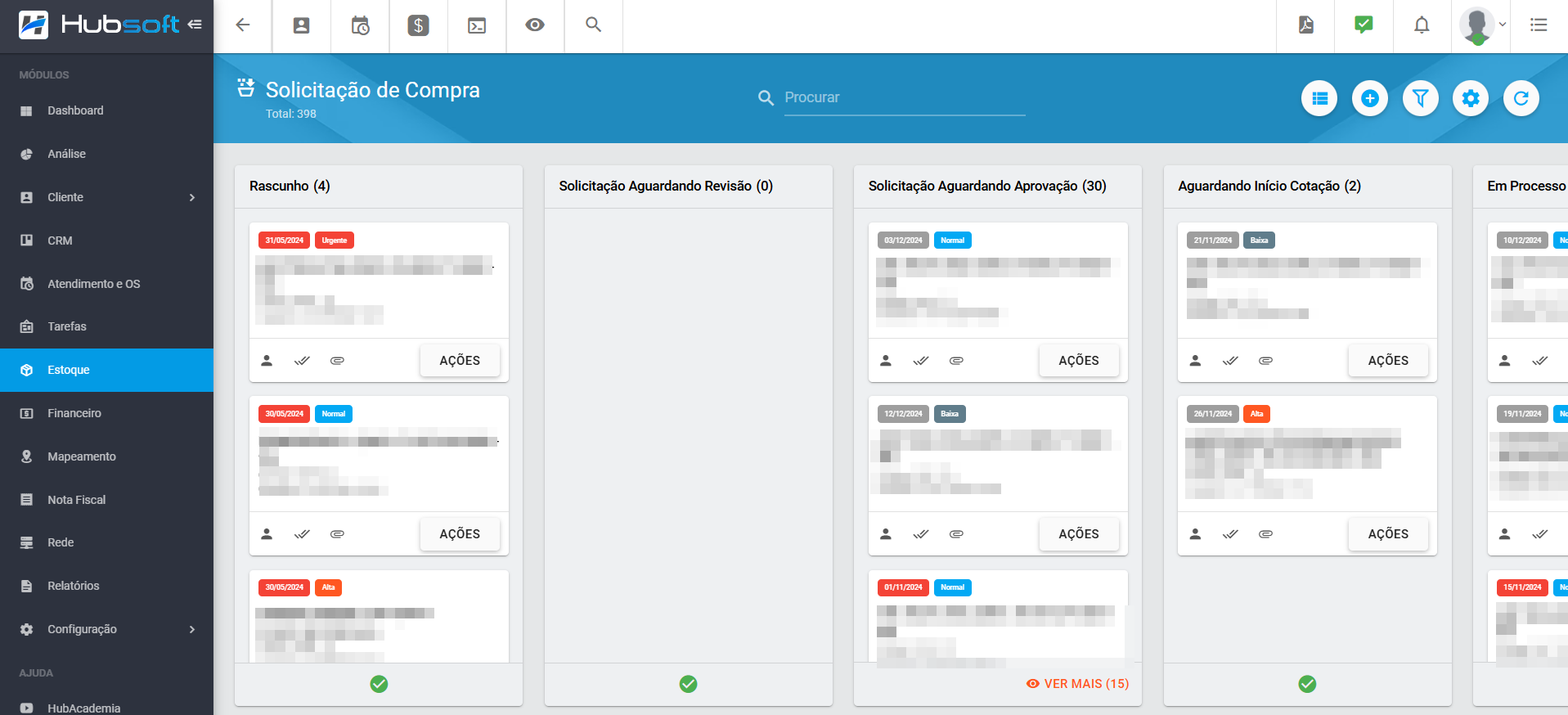Expand the Cliente submenu chevron

tap(192, 197)
